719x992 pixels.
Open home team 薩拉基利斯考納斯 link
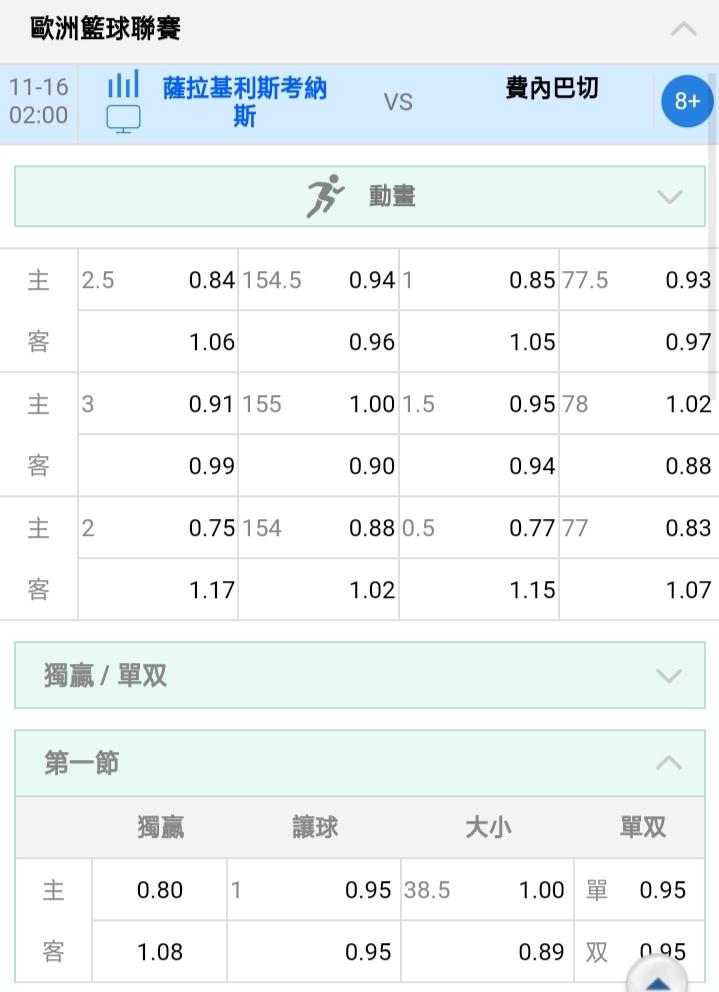pos(244,102)
